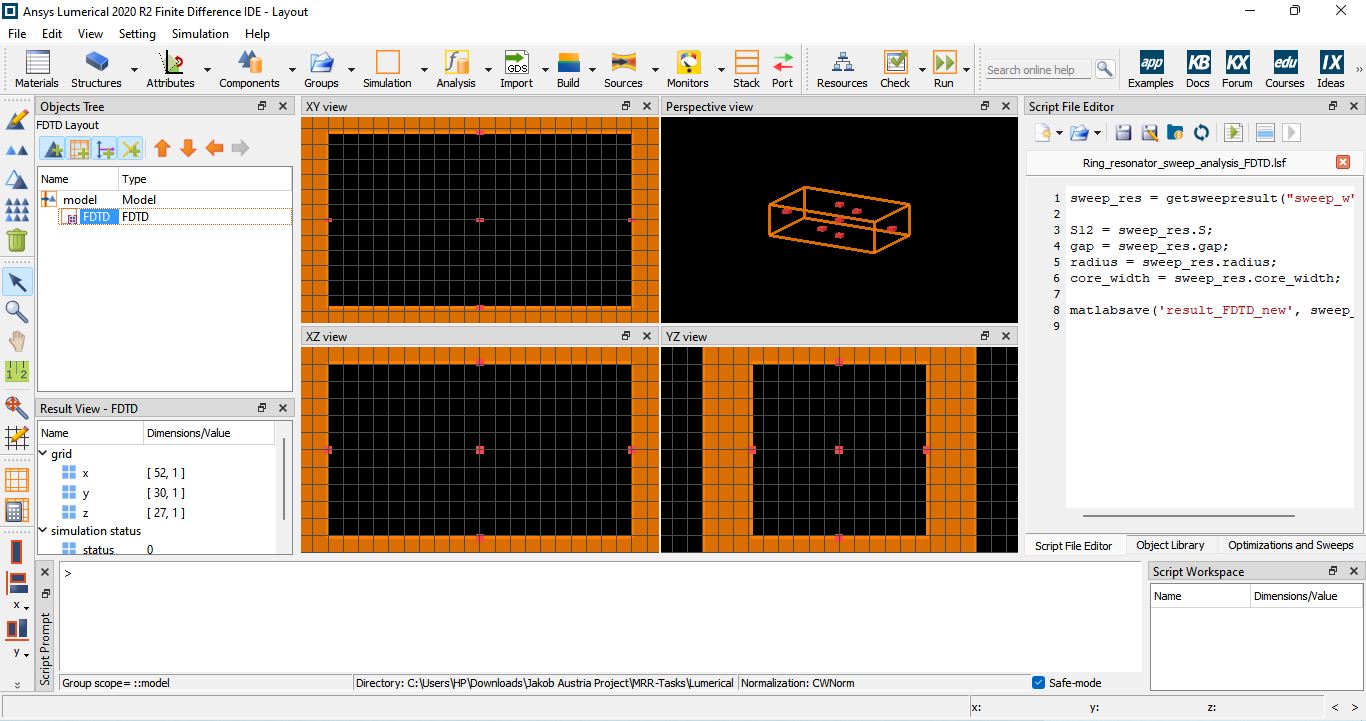Open the File menu
The image size is (1366, 721).
pyautogui.click(x=17, y=33)
